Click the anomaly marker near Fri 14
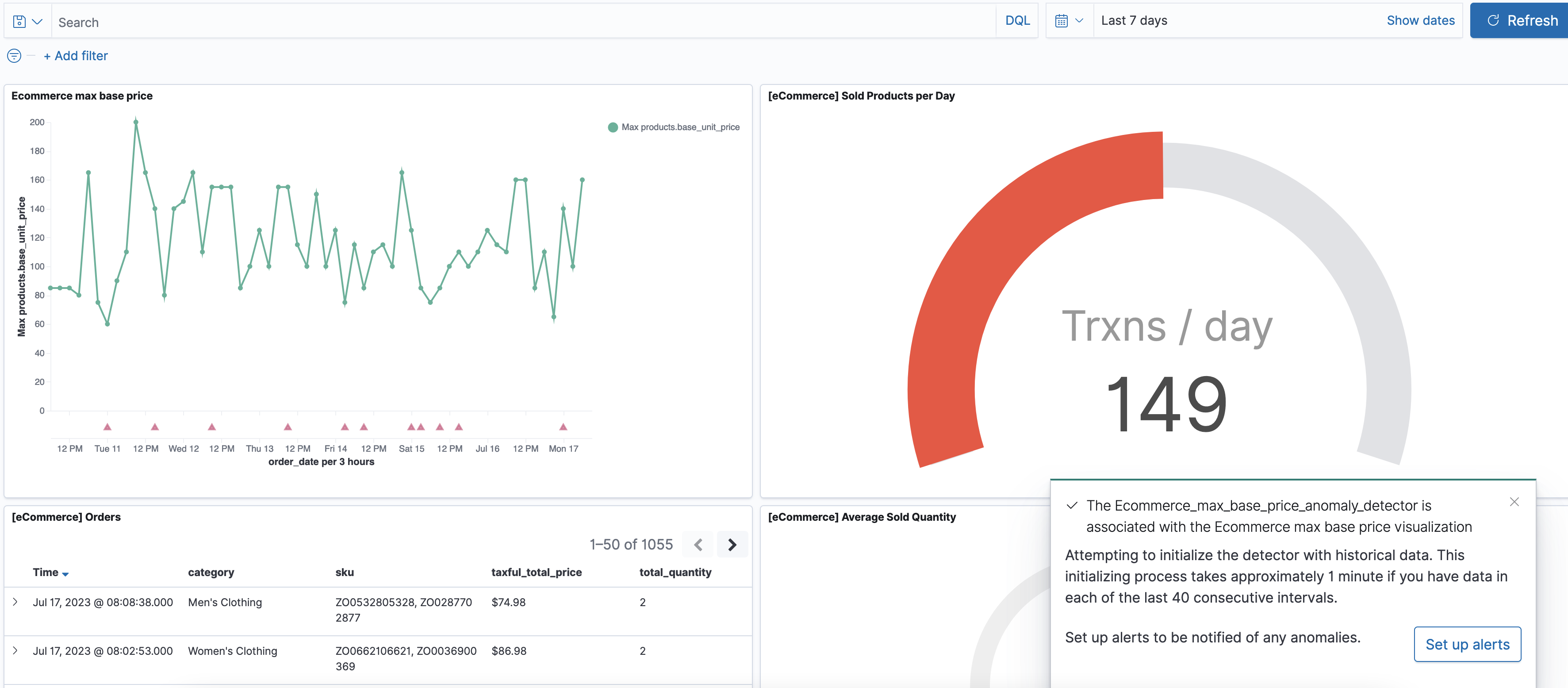The image size is (1568, 688). (x=345, y=427)
